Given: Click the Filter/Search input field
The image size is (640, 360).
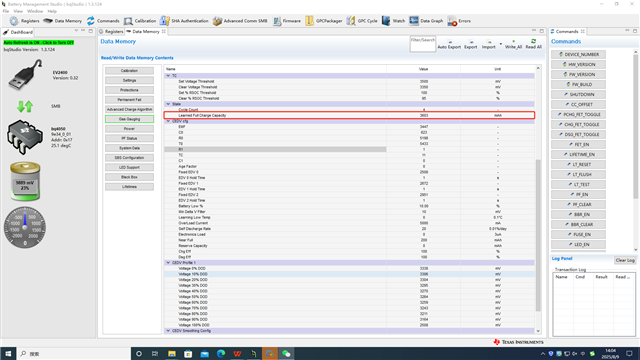Looking at the screenshot, I should point(423,44).
